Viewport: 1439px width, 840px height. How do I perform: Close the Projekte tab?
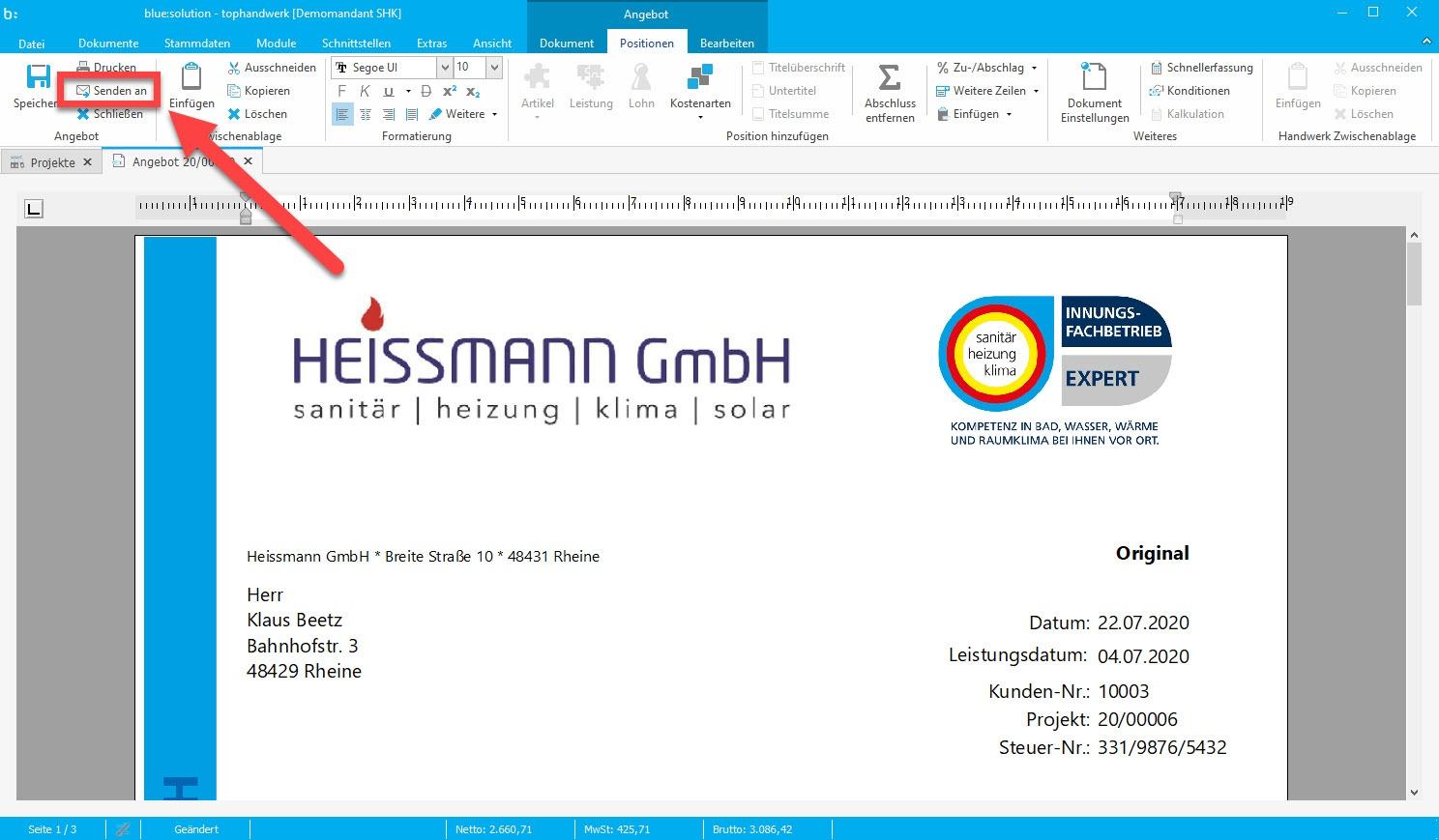(x=87, y=162)
